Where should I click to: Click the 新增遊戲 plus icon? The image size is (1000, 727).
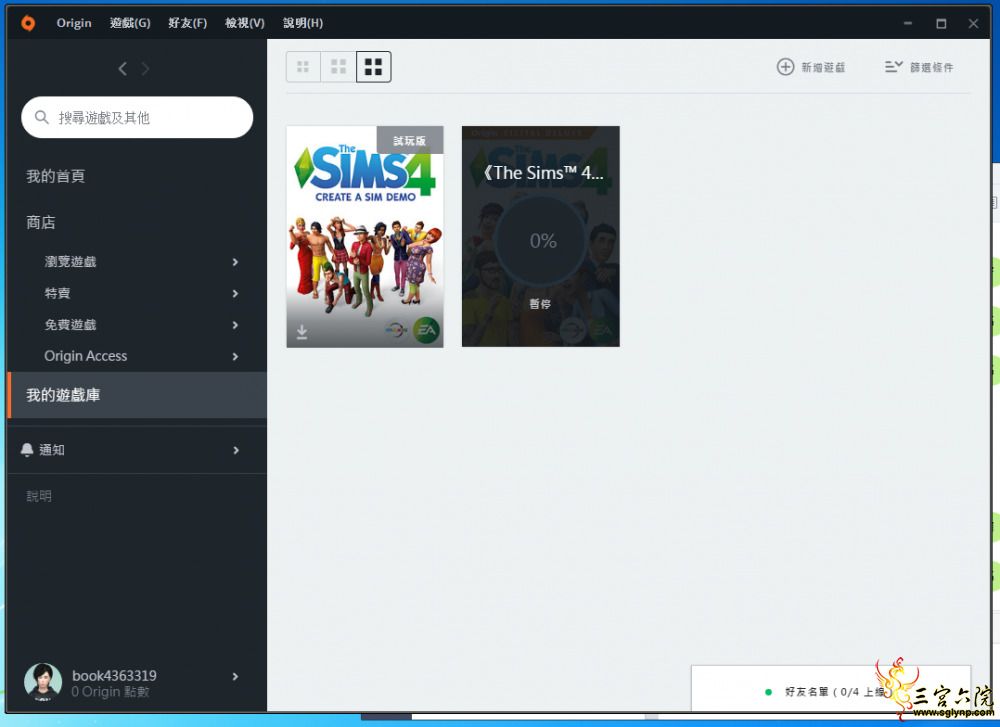pyautogui.click(x=785, y=66)
